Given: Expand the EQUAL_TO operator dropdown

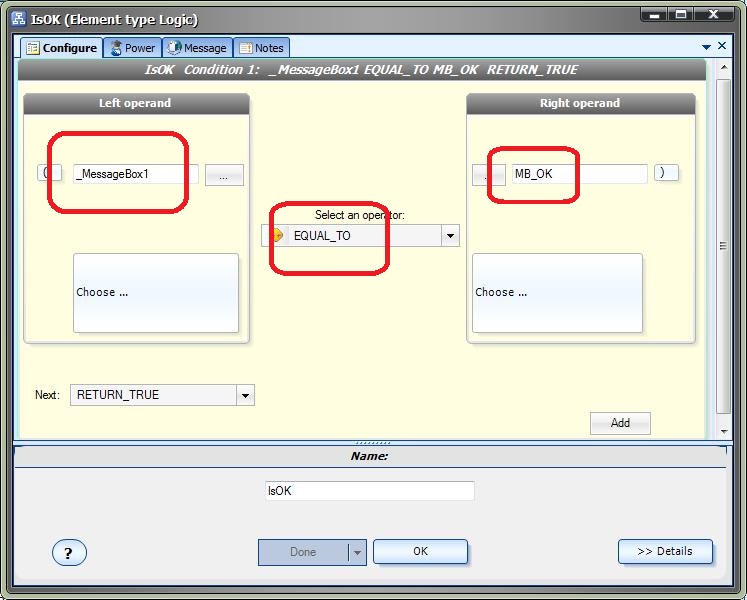Looking at the screenshot, I should [450, 235].
